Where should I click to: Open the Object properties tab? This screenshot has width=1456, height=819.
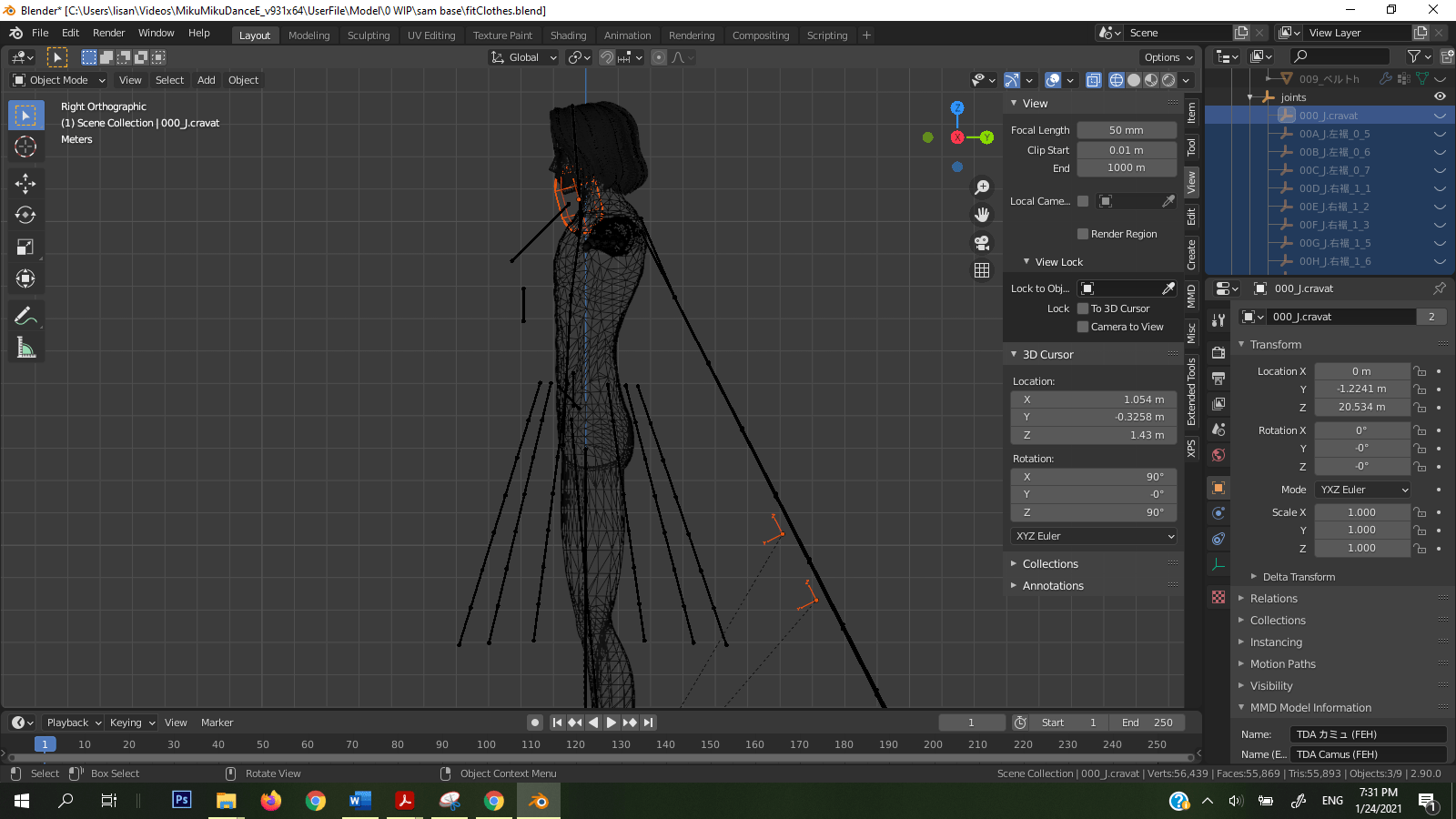(x=1218, y=488)
